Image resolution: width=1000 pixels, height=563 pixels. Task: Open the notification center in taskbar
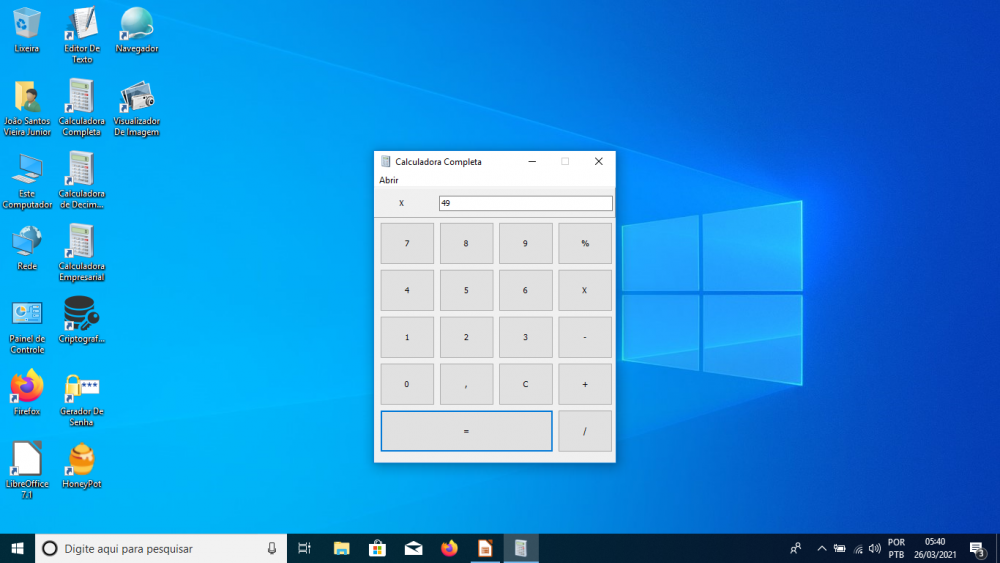(977, 548)
